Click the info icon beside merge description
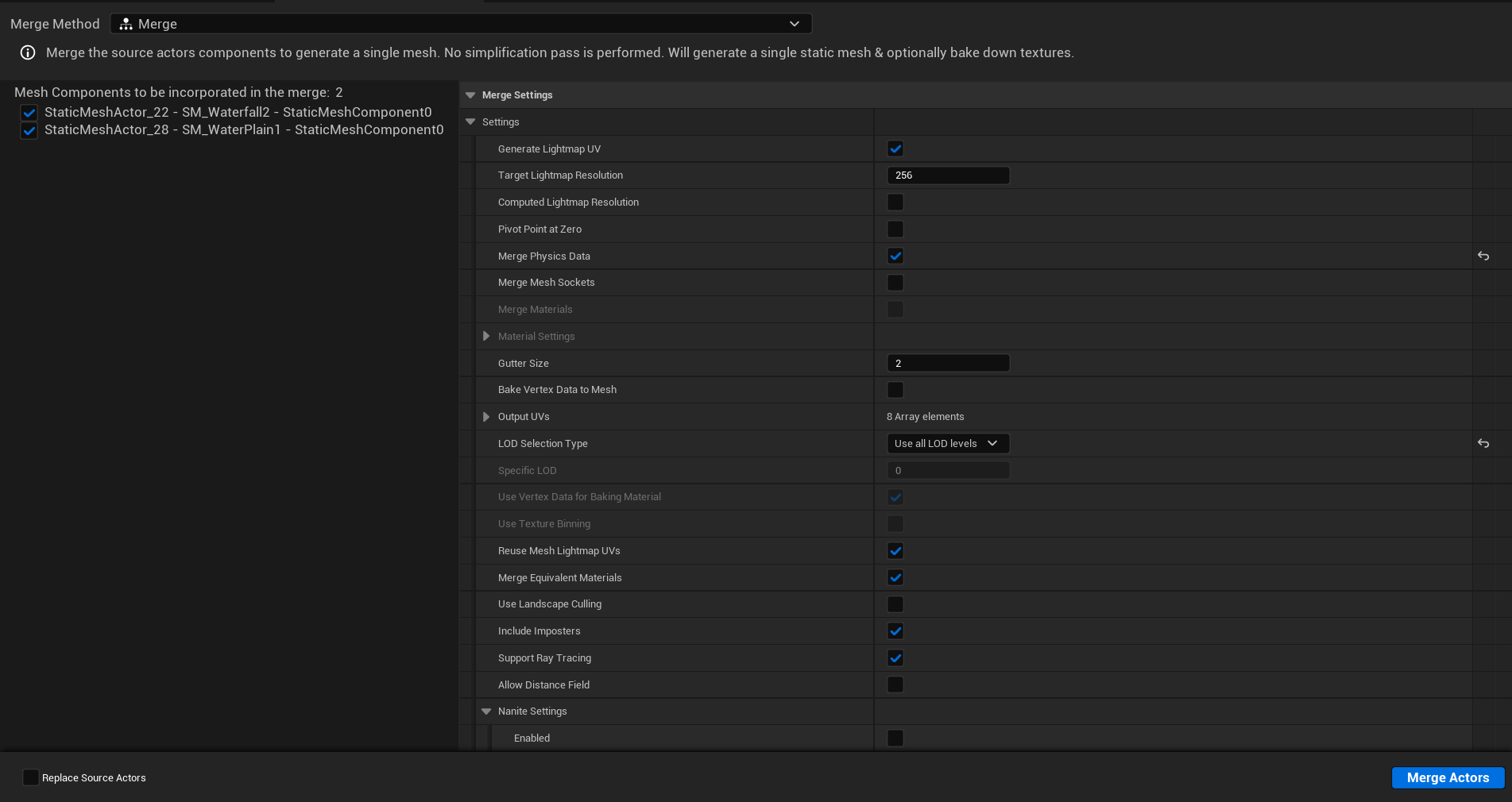Image resolution: width=1512 pixels, height=802 pixels. pos(28,53)
